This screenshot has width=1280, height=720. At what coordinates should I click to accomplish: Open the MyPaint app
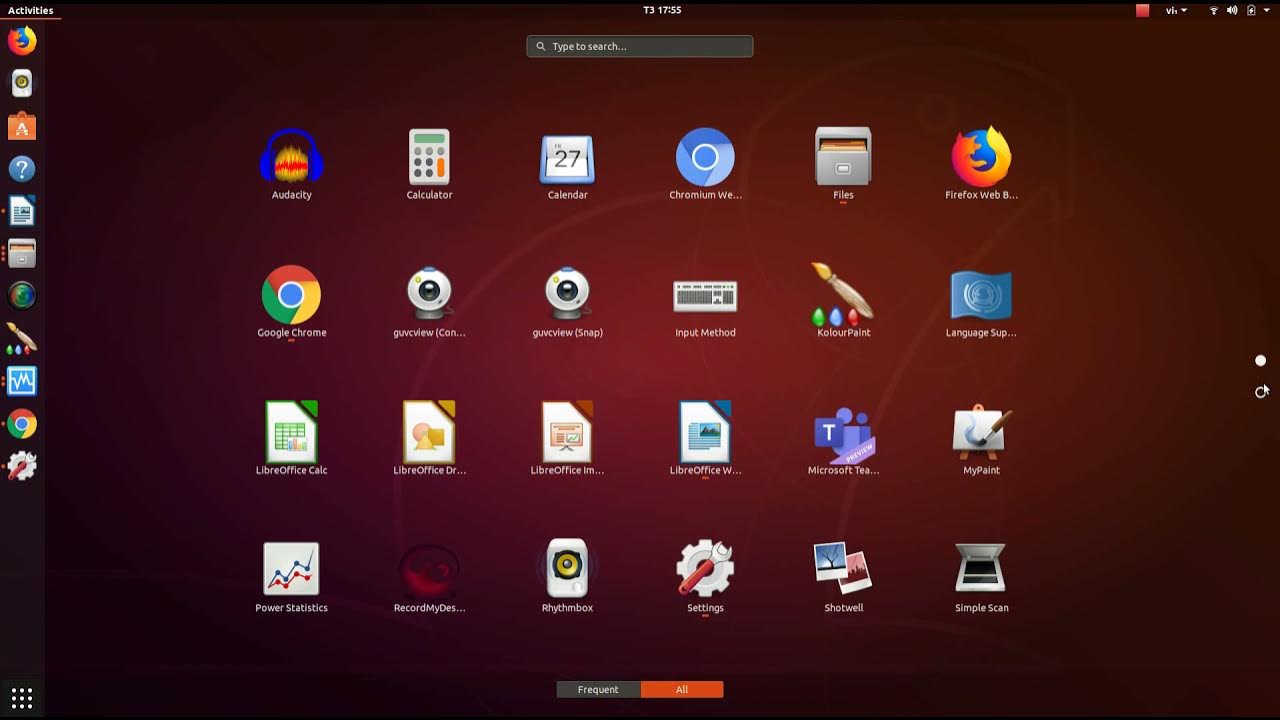pyautogui.click(x=981, y=439)
